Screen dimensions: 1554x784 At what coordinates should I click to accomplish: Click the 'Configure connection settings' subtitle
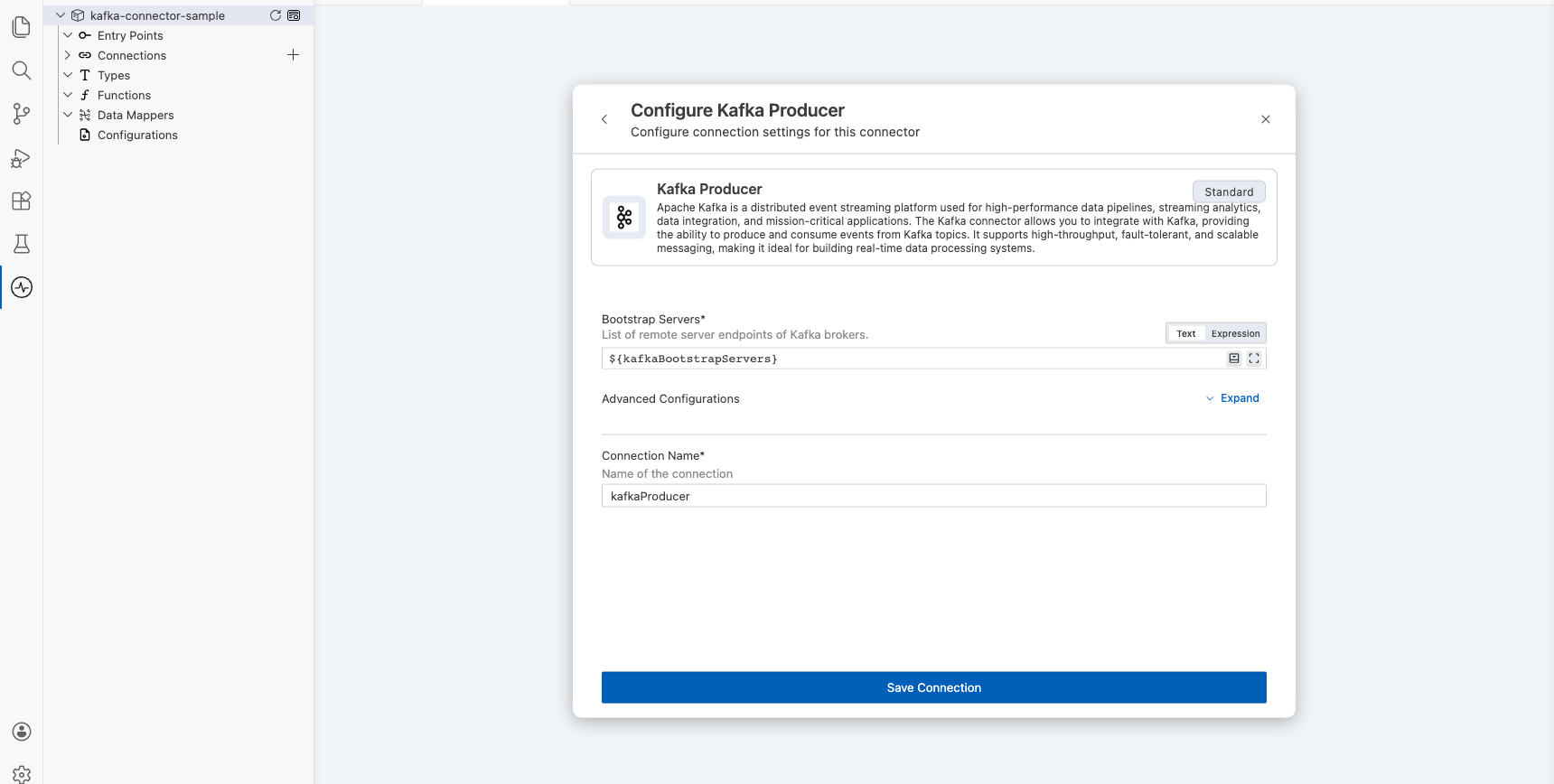[775, 132]
